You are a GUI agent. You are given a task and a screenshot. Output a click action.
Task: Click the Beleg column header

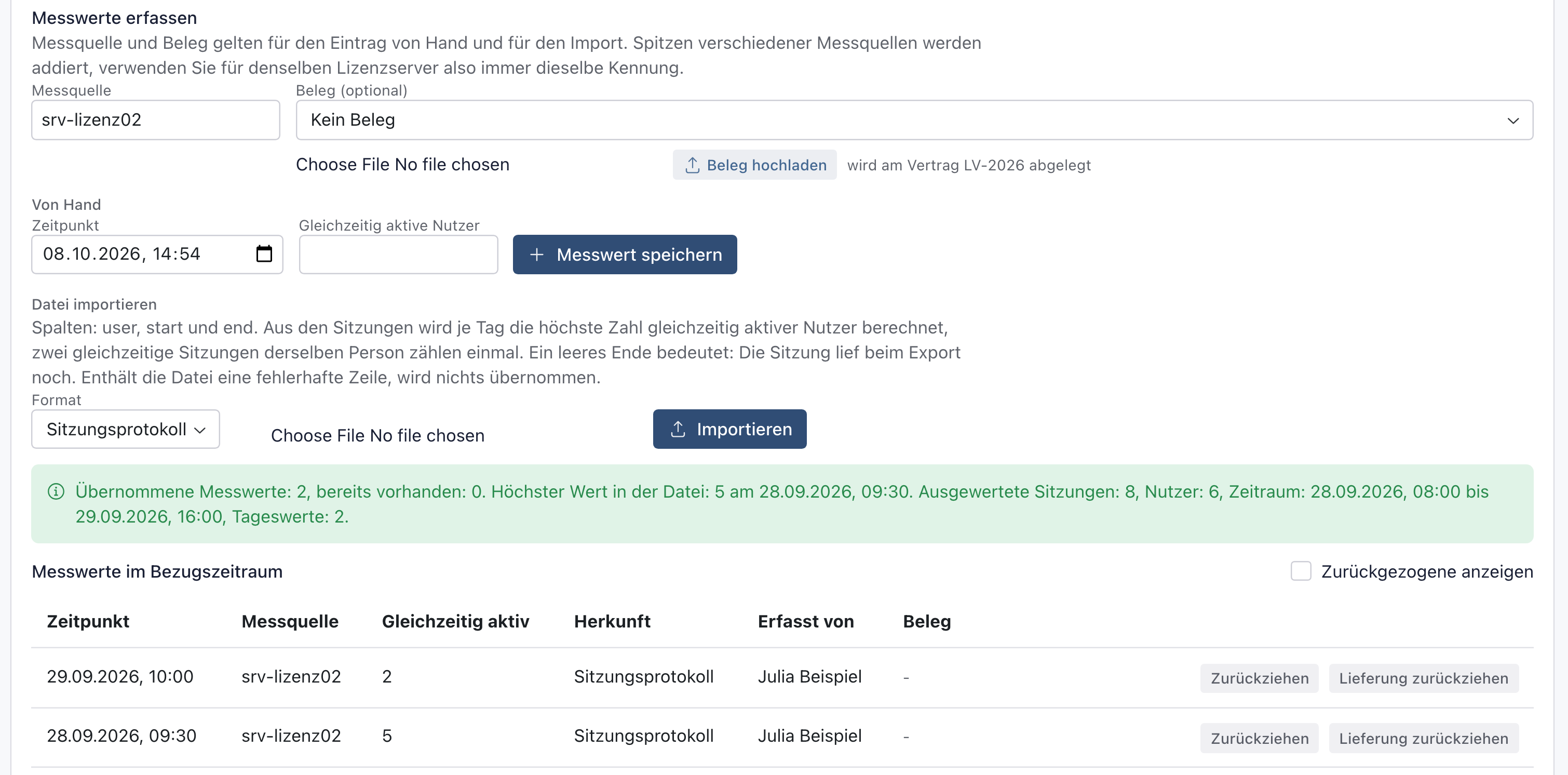pos(927,622)
